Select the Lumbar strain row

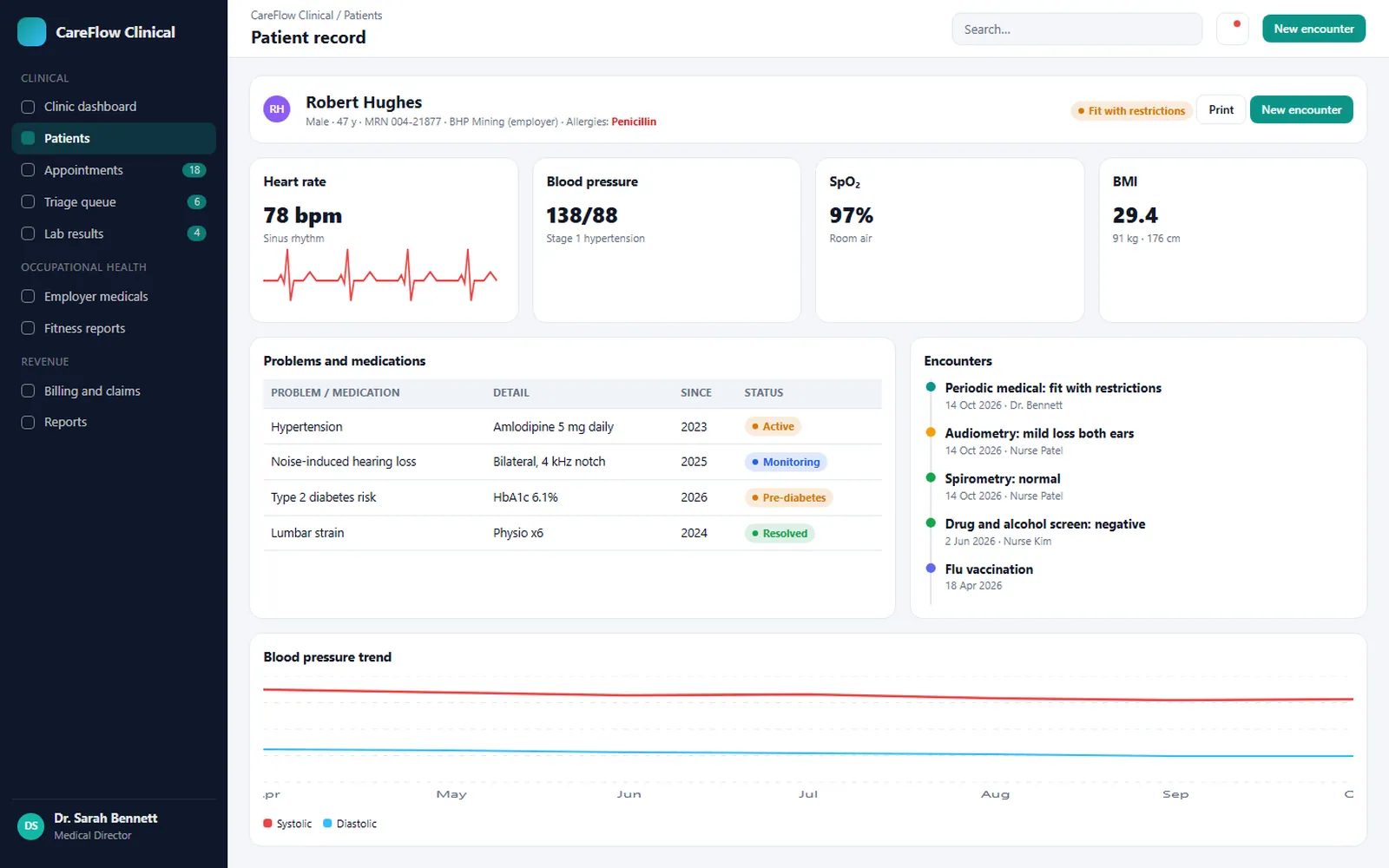point(572,533)
